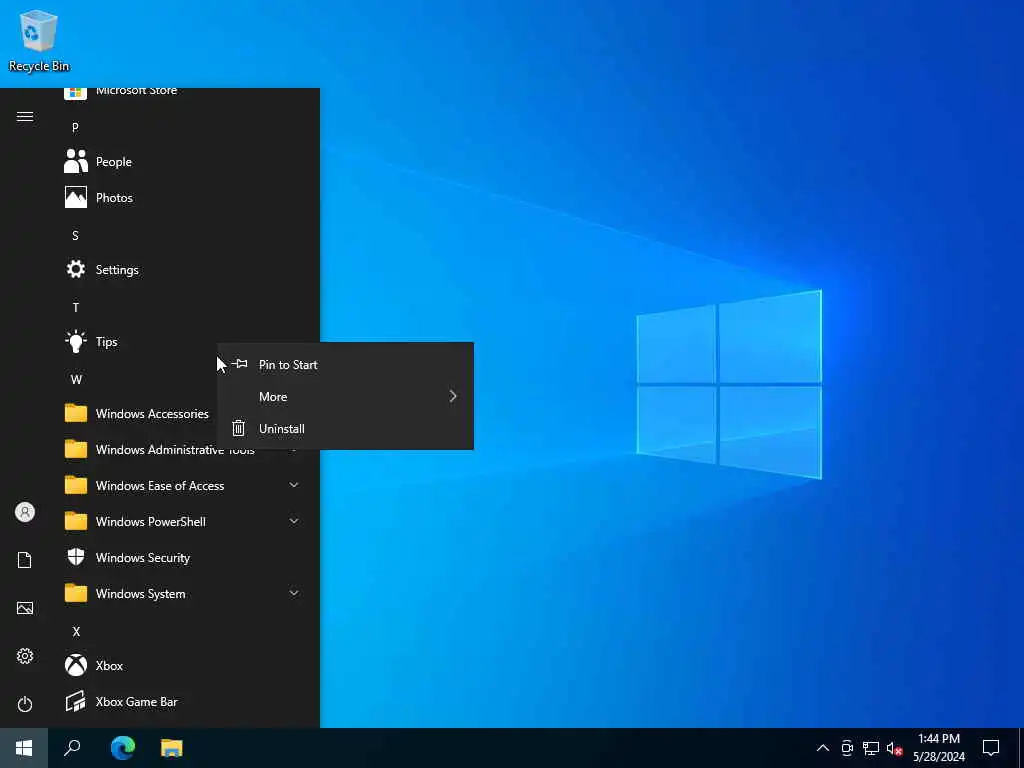Image resolution: width=1024 pixels, height=768 pixels.
Task: Launch Microsoft Edge from the taskbar
Action: (x=123, y=748)
